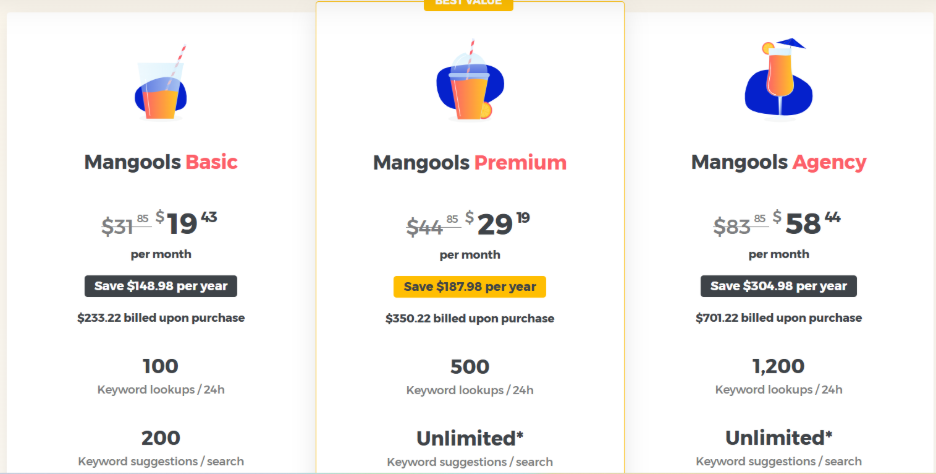
Task: Click the Mangools Agency cocktail icon
Action: pos(778,79)
